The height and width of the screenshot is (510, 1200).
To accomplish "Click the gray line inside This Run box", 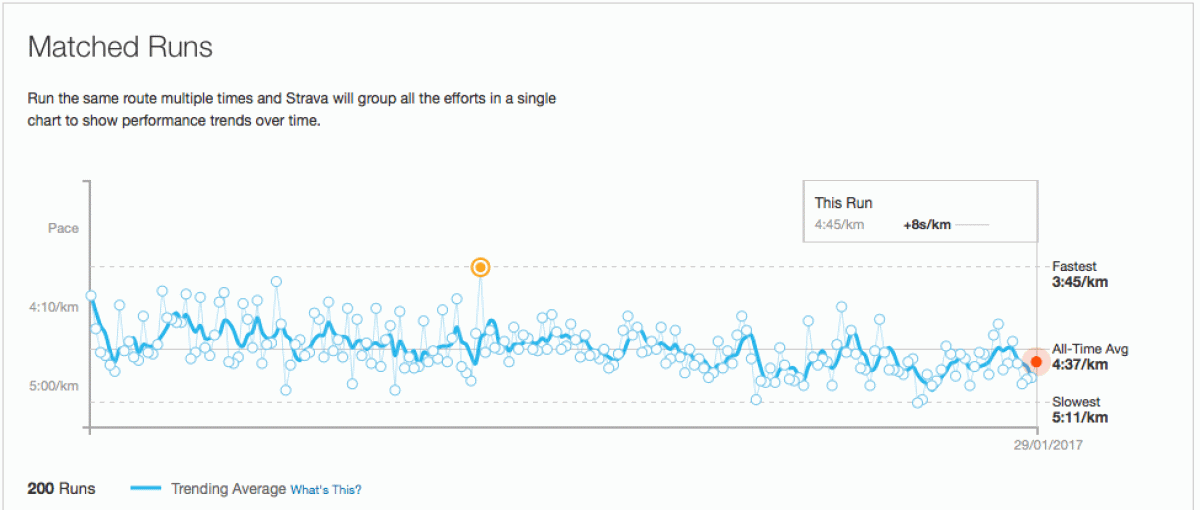I will coord(972,225).
